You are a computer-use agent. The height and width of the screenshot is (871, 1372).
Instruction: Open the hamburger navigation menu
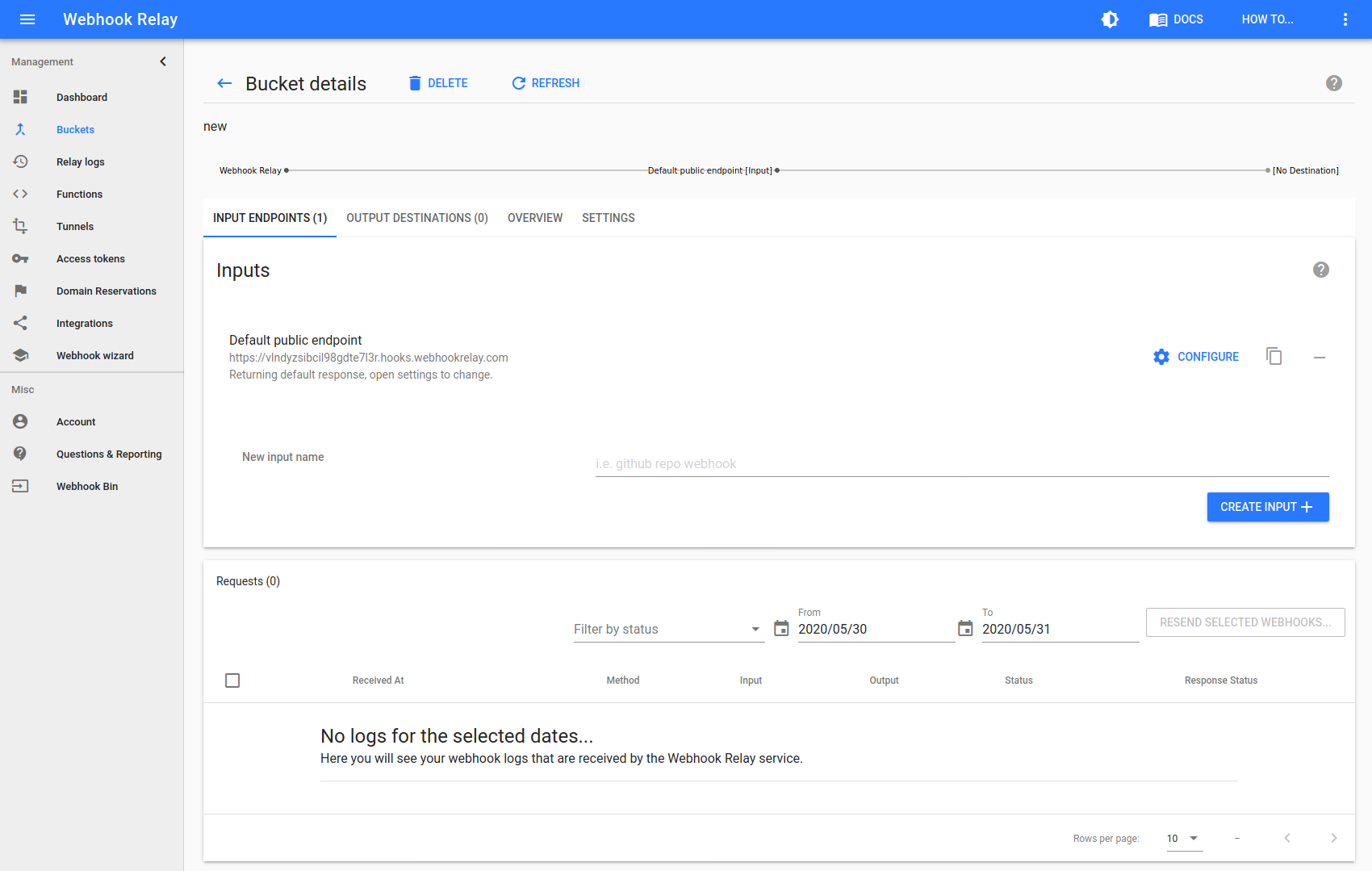point(27,19)
